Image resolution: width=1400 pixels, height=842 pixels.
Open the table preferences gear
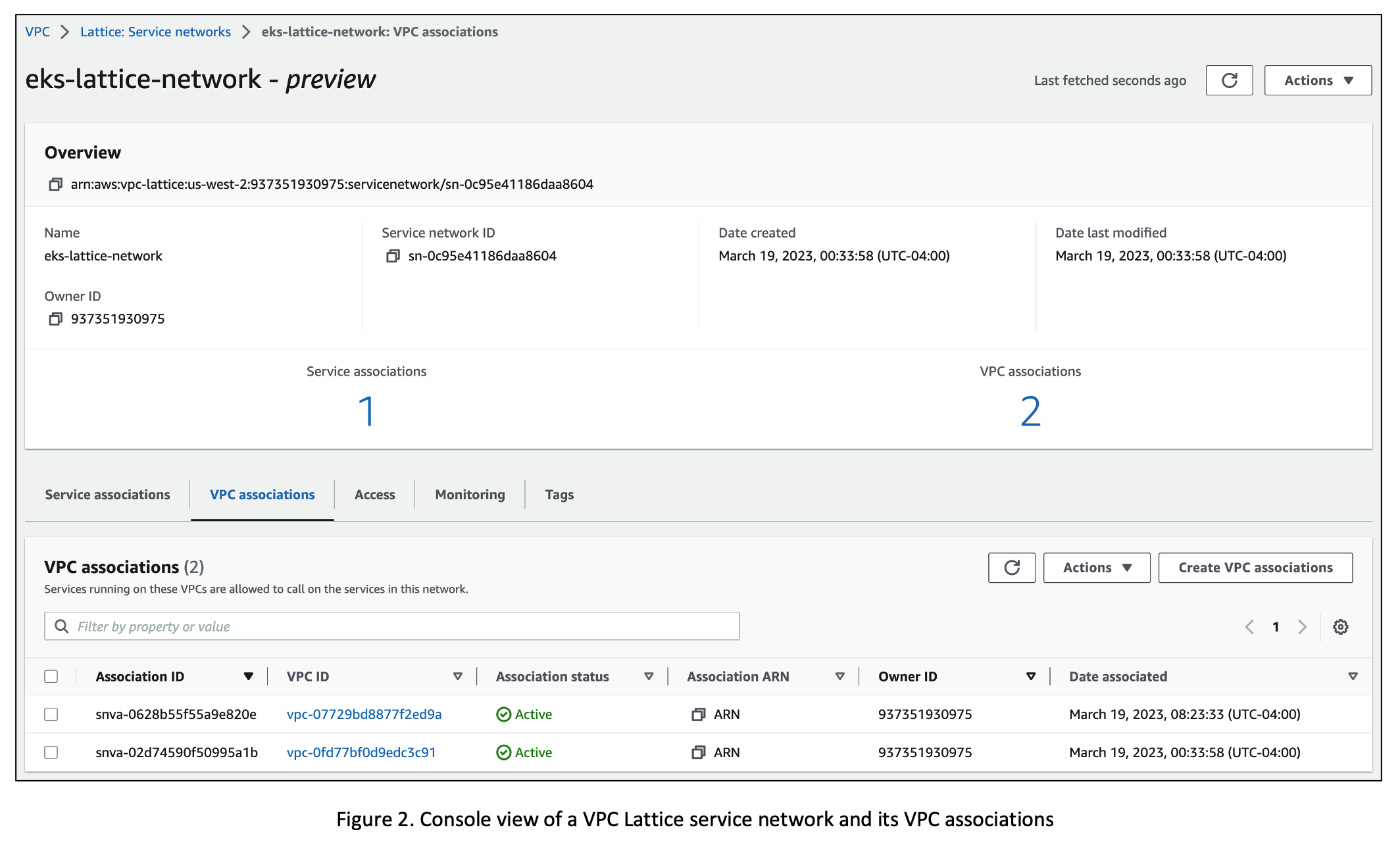1340,626
